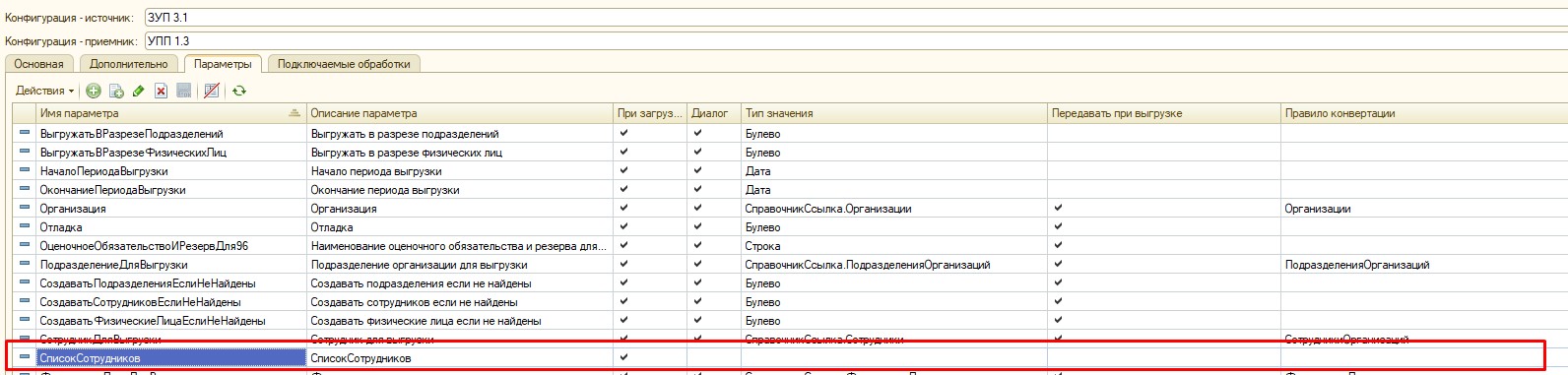Click the description 'Начало периода выгрузки'

pos(376,171)
